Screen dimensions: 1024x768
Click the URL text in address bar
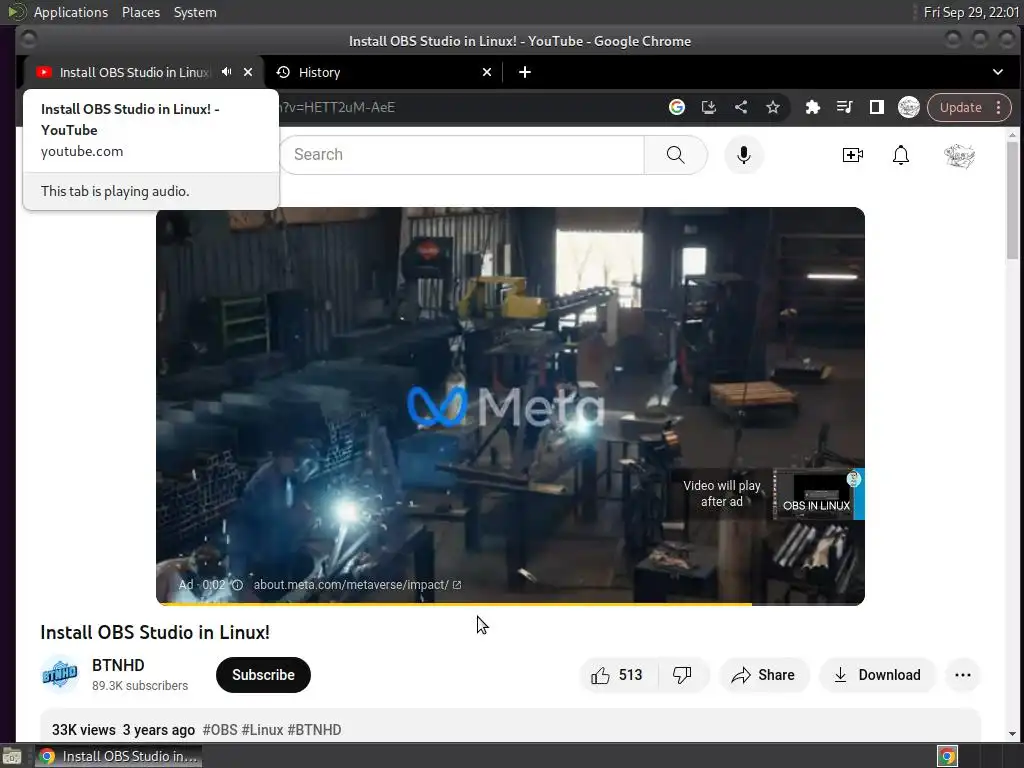pyautogui.click(x=337, y=107)
